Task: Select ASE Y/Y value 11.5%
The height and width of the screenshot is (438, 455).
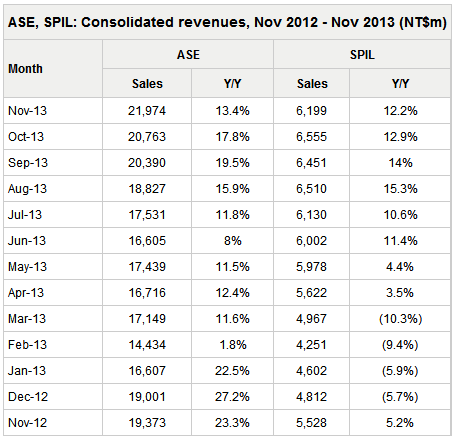Action: click(x=232, y=266)
